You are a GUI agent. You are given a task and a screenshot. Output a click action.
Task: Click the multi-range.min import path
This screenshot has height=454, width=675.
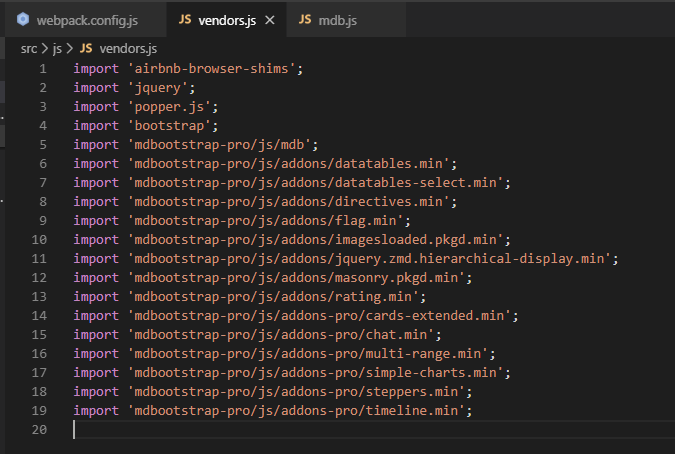(x=308, y=354)
